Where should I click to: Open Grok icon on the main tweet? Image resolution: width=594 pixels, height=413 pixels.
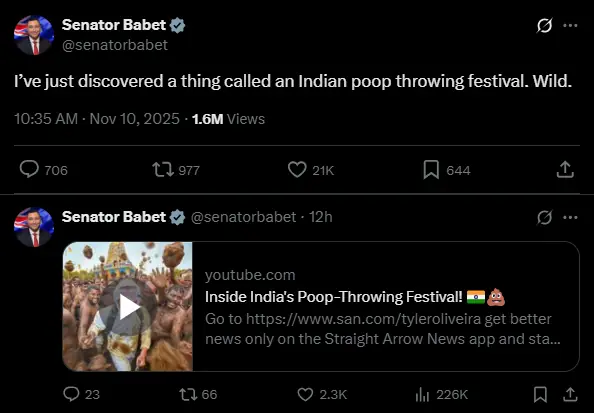click(x=544, y=25)
